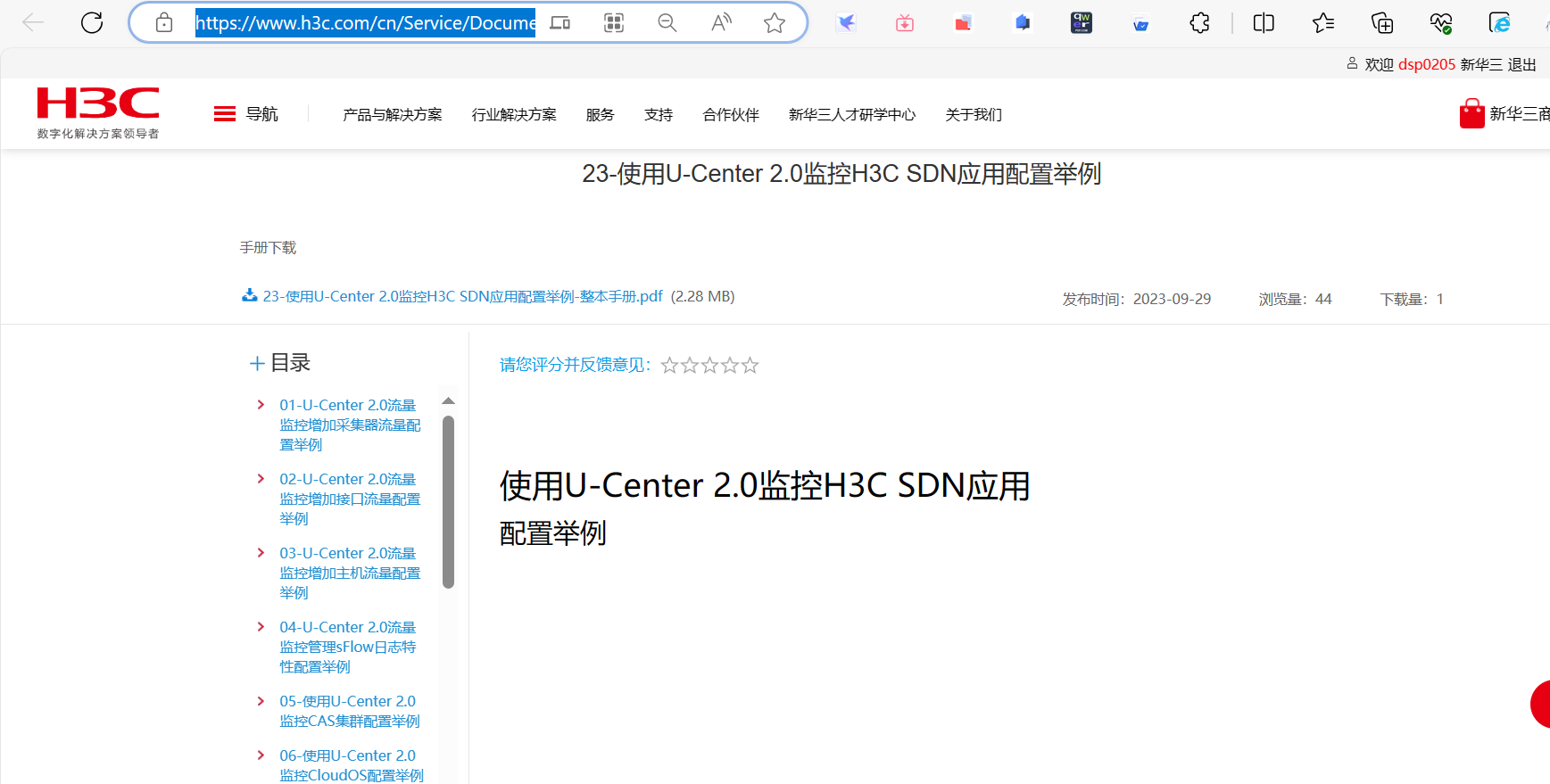Click the user profile icon beside 欢迎

1352,63
